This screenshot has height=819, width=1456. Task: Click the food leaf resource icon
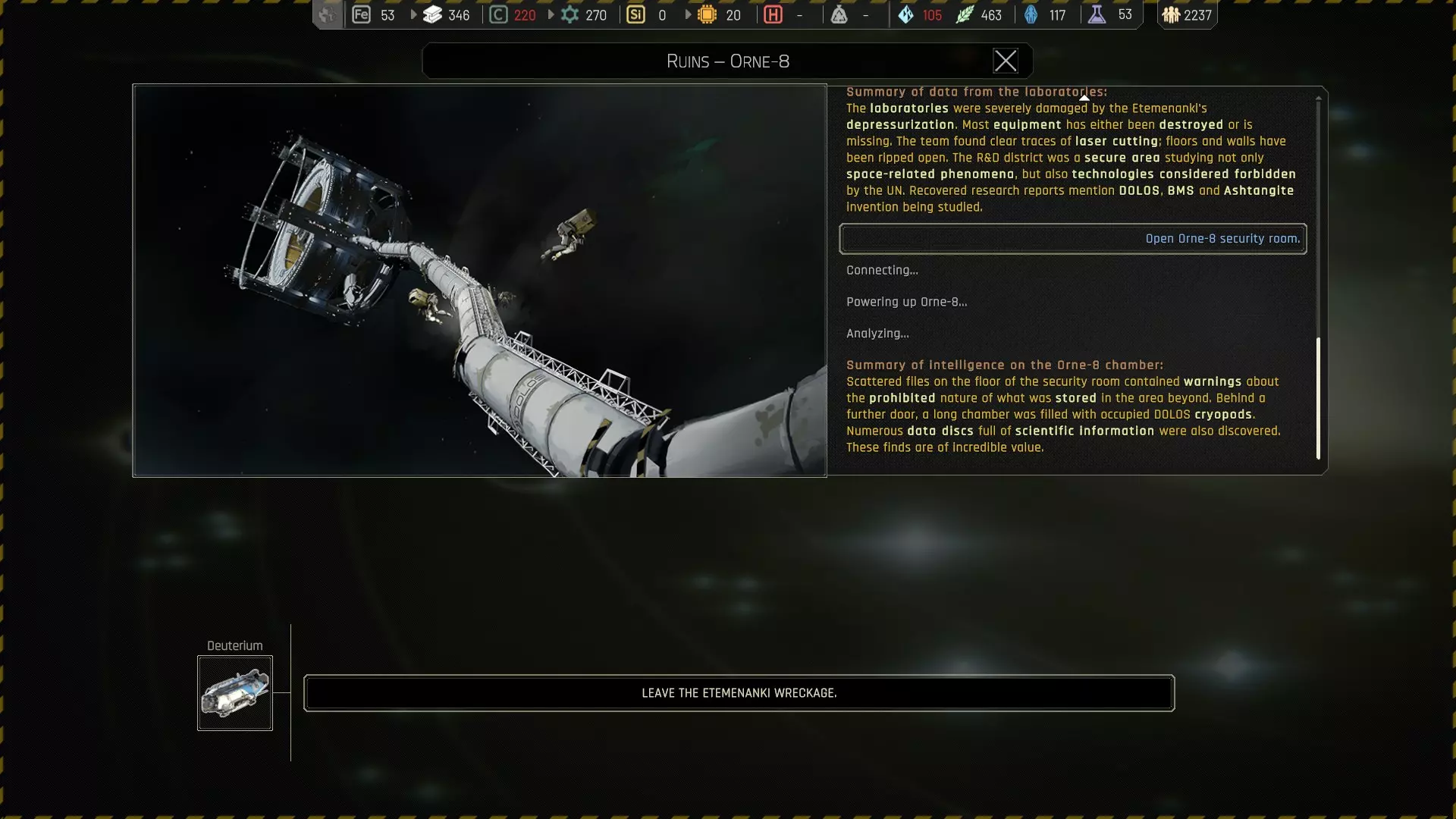tap(964, 14)
